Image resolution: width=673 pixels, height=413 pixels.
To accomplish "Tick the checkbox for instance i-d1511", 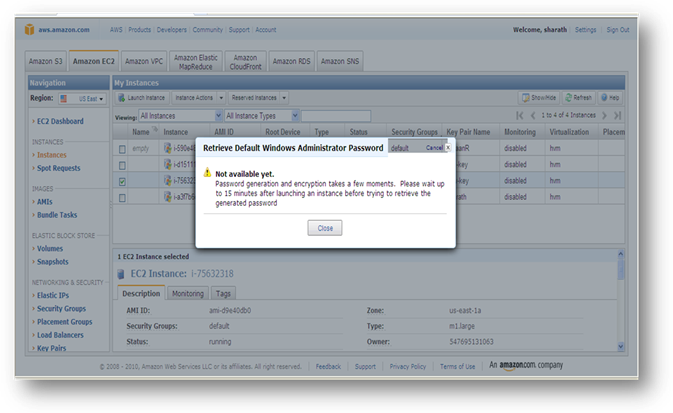I will 122,165.
